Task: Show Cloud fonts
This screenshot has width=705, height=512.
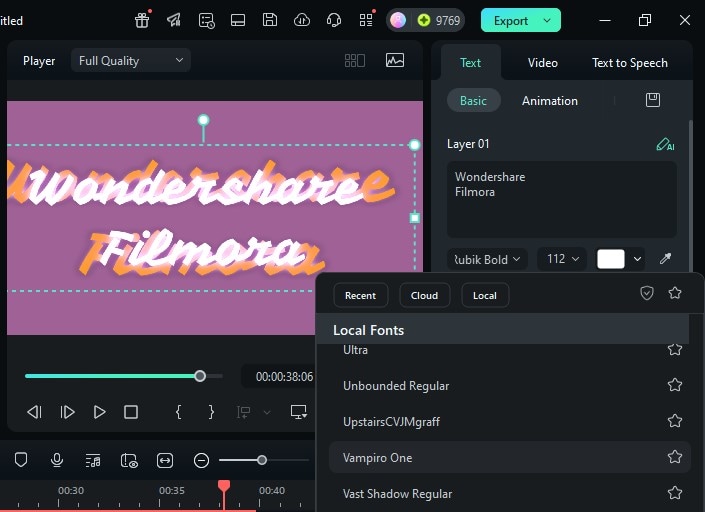Action: [x=424, y=295]
